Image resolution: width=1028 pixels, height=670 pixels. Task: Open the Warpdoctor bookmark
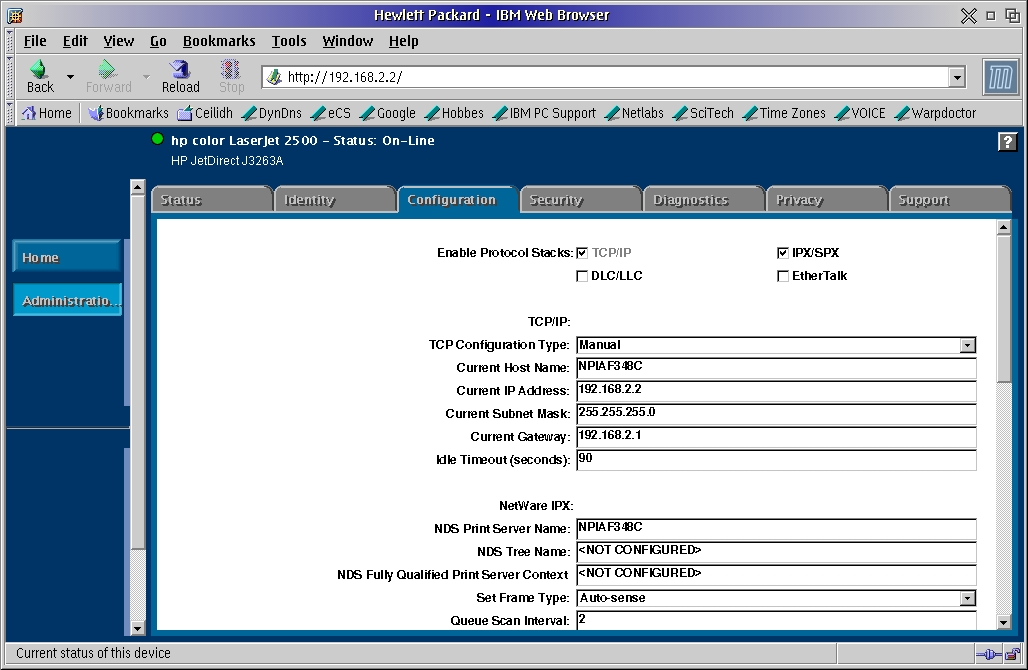pyautogui.click(x=936, y=113)
